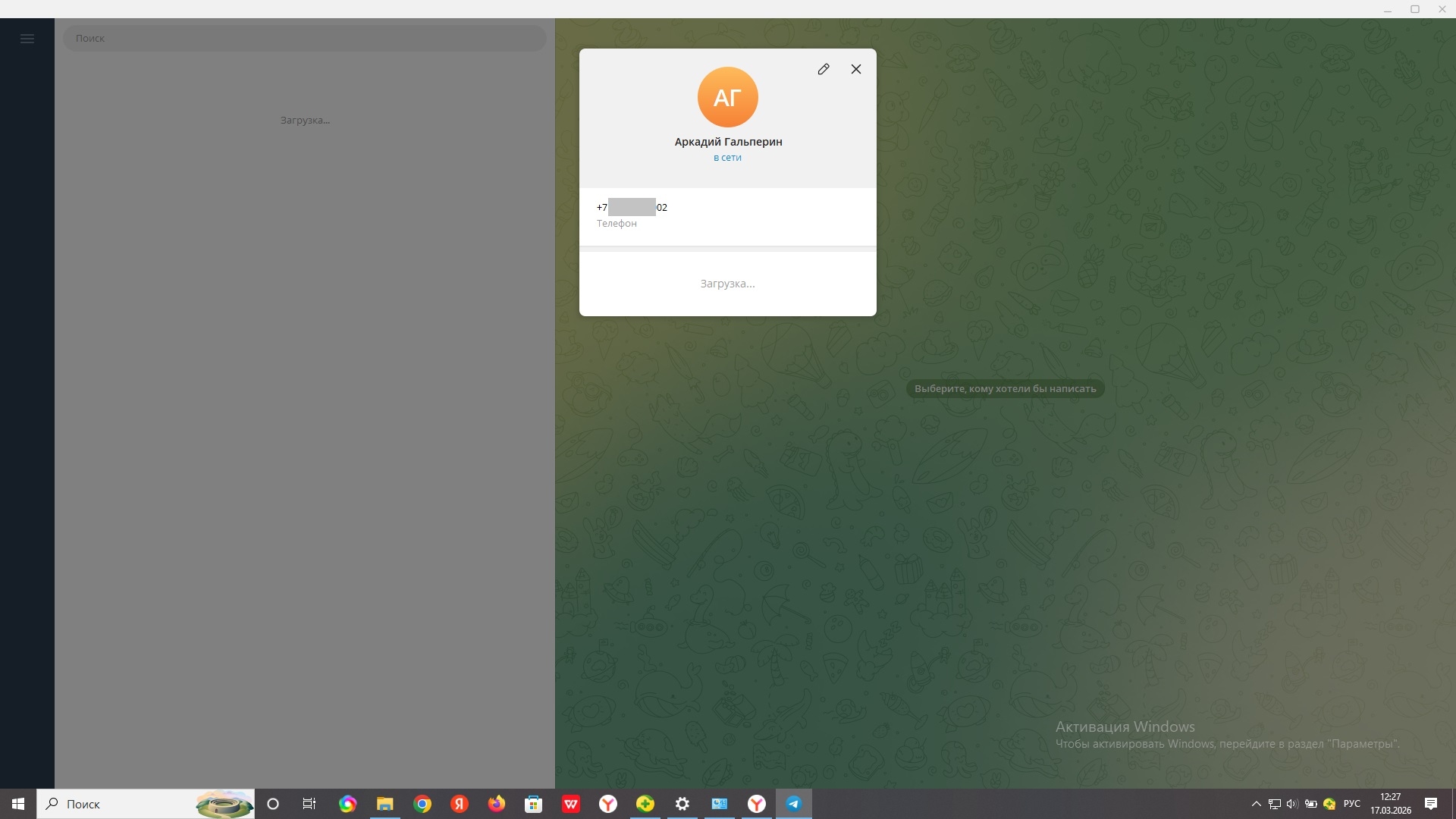The height and width of the screenshot is (819, 1456).
Task: Open Telegram from the taskbar
Action: 793,804
